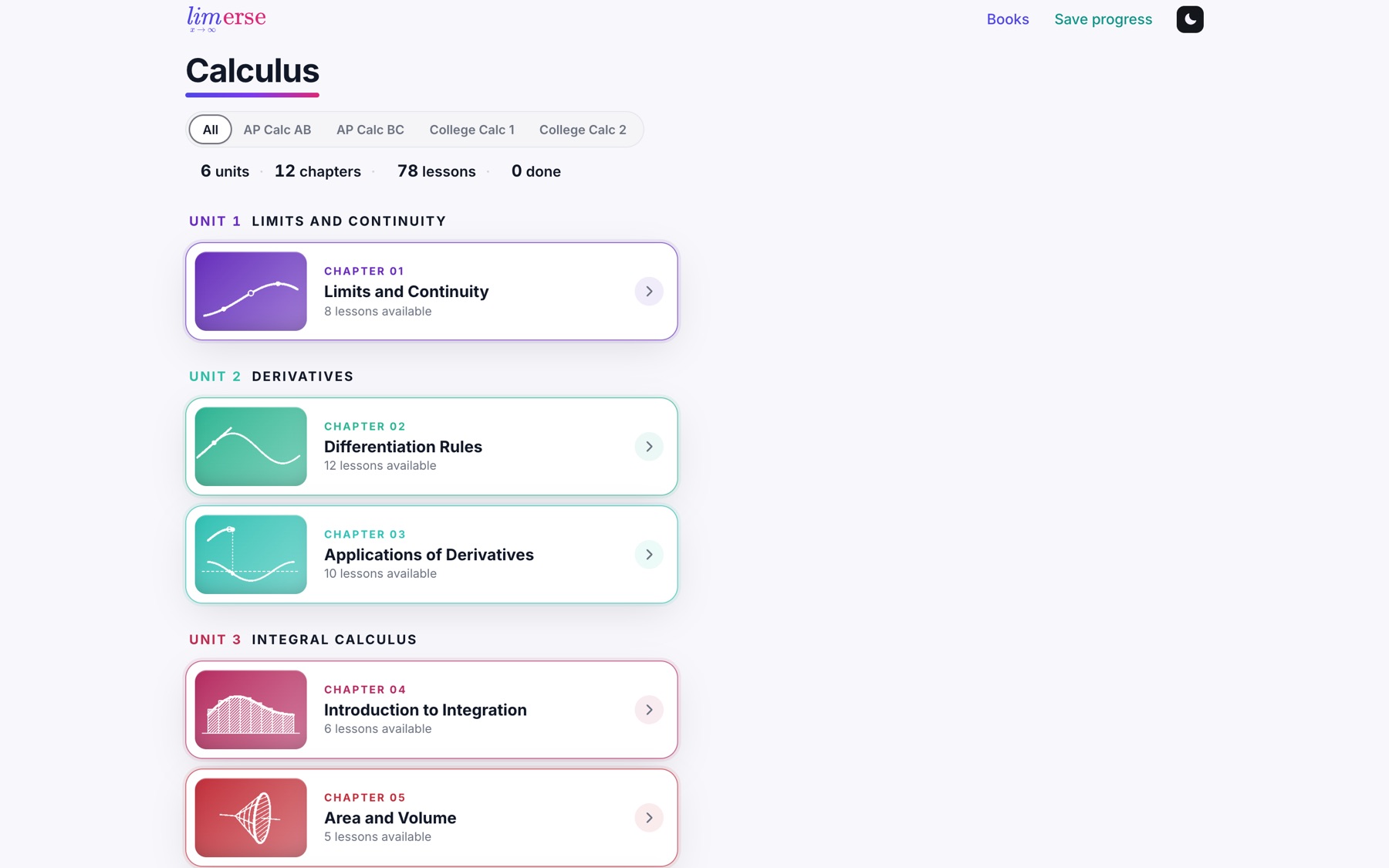This screenshot has width=1389, height=868.
Task: Click the 10 lessons available label
Action: [x=380, y=573]
